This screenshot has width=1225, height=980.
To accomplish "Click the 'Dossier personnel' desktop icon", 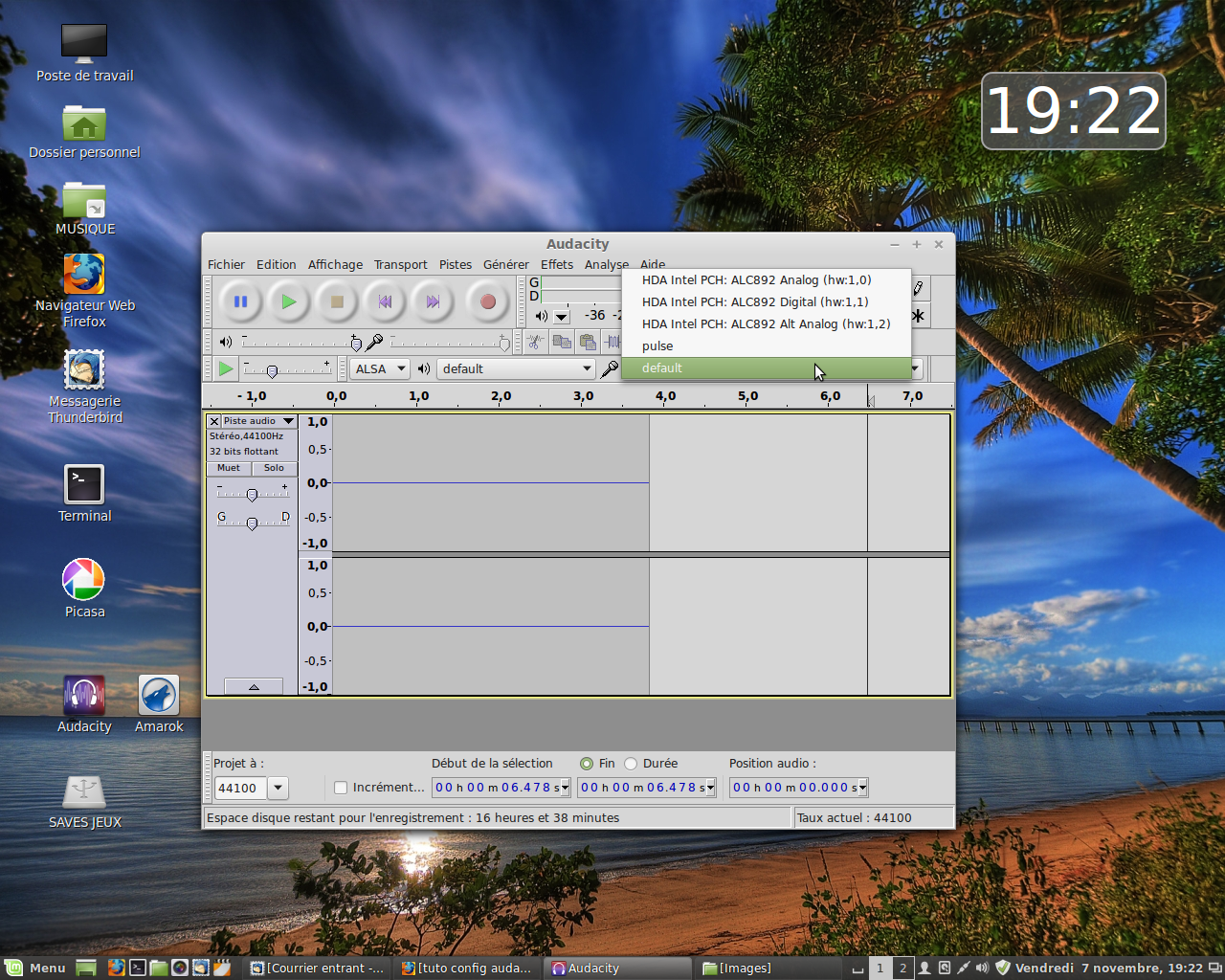I will pyautogui.click(x=84, y=132).
